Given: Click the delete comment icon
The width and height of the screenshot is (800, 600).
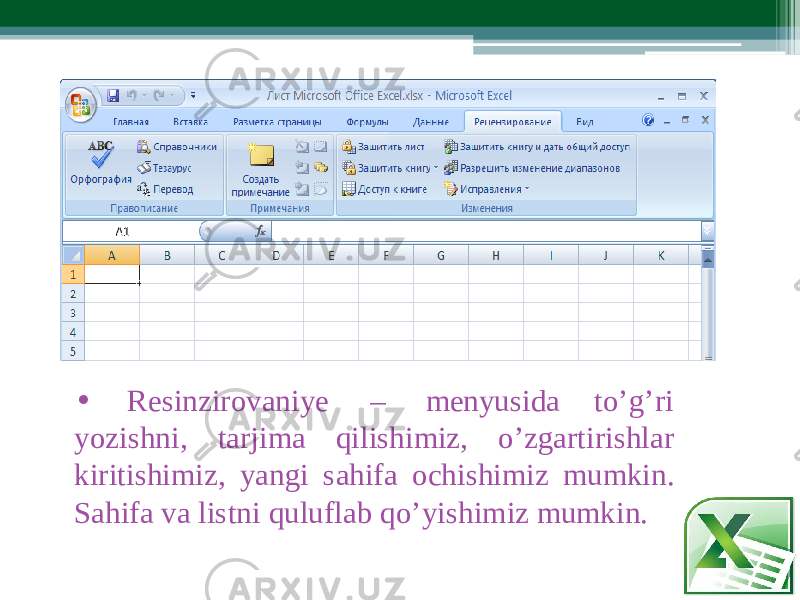Looking at the screenshot, I should pyautogui.click(x=302, y=147).
